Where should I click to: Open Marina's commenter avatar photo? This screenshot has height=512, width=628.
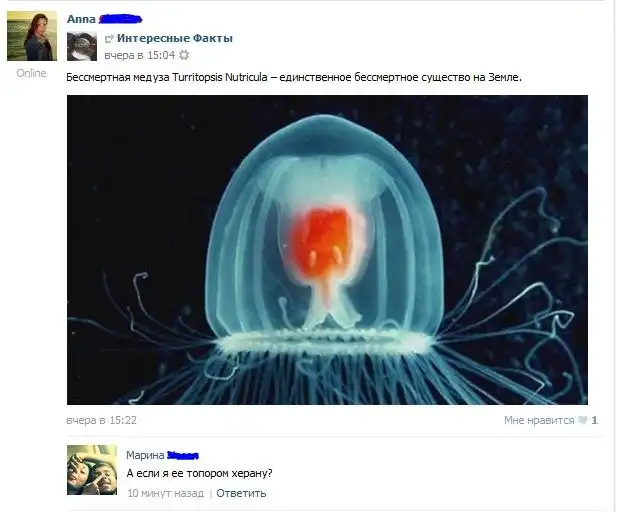(92, 470)
